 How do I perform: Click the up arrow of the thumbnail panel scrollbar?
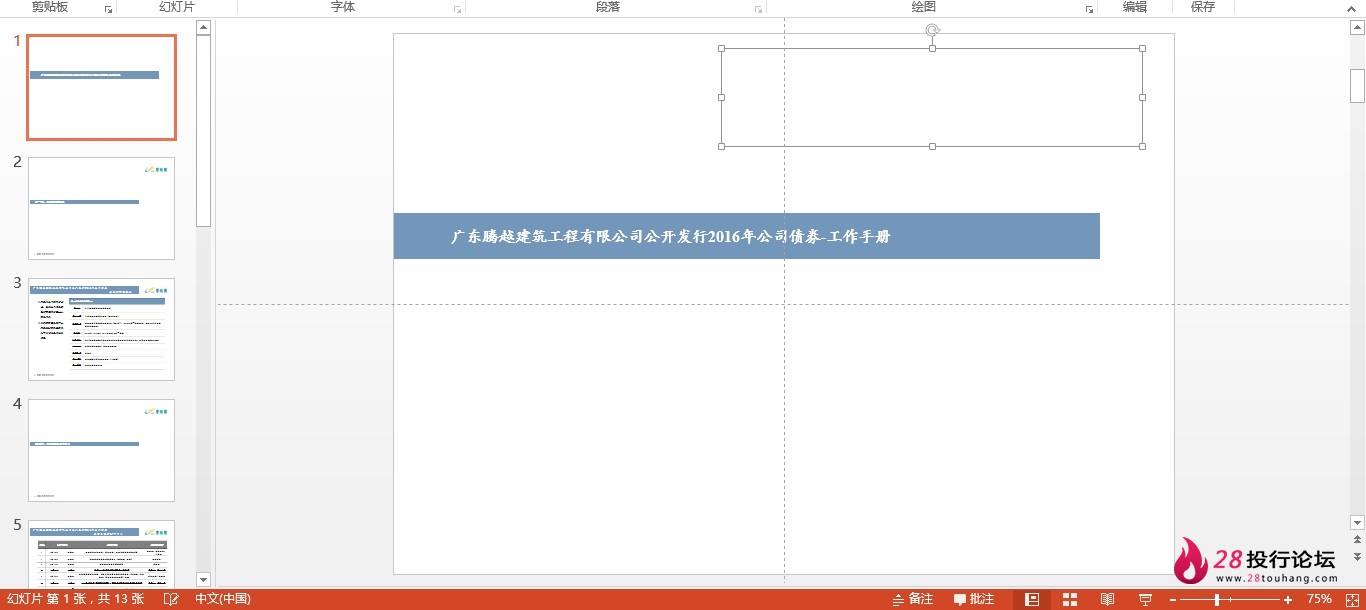pyautogui.click(x=204, y=27)
